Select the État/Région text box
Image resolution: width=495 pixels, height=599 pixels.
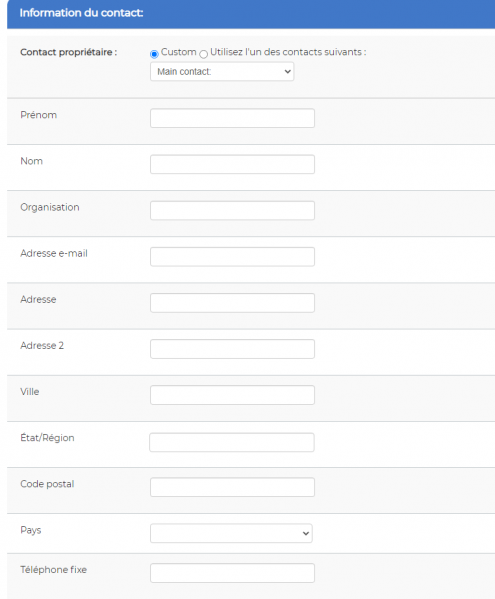232,442
